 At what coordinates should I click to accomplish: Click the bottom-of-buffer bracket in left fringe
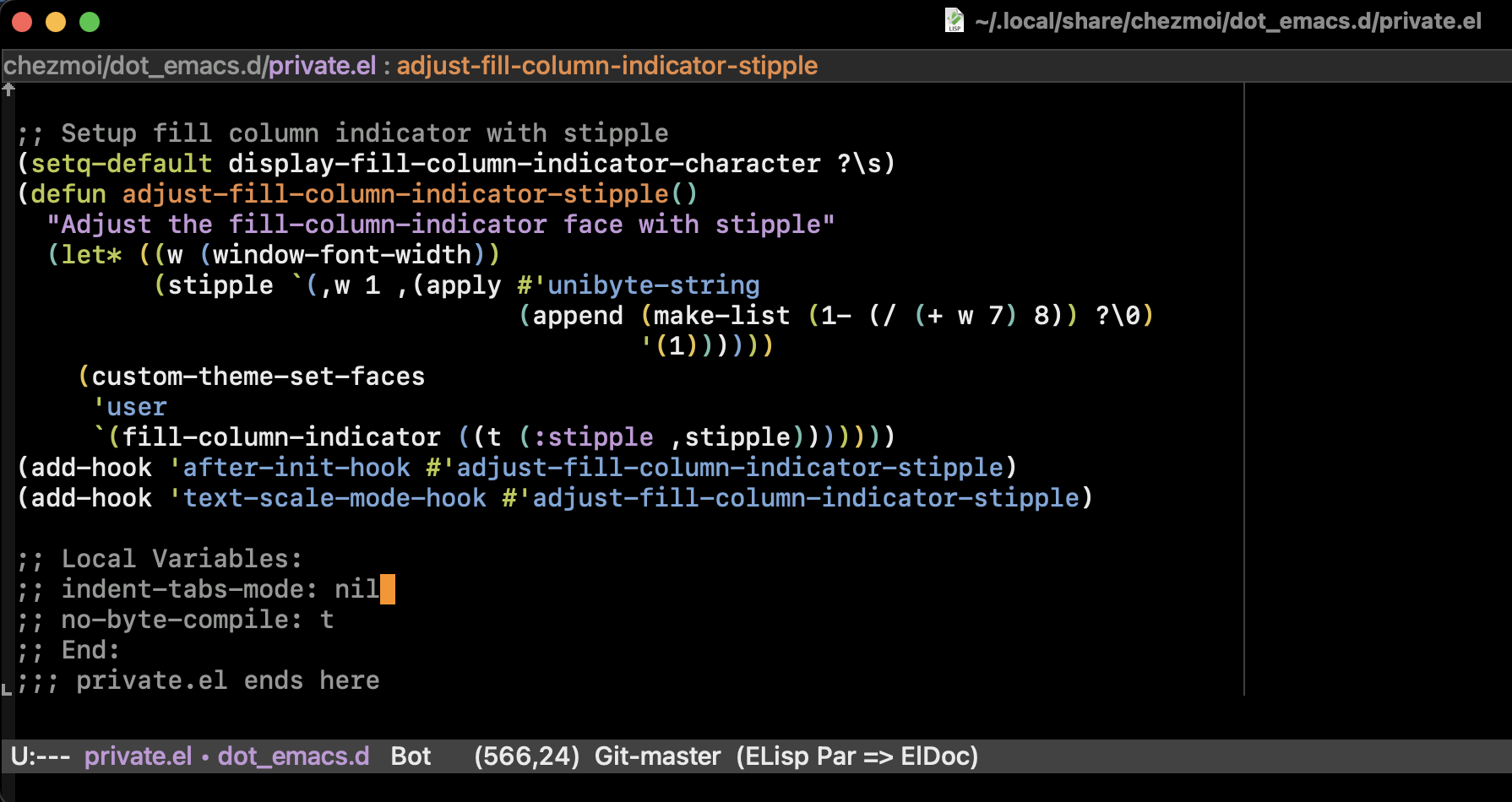7,689
